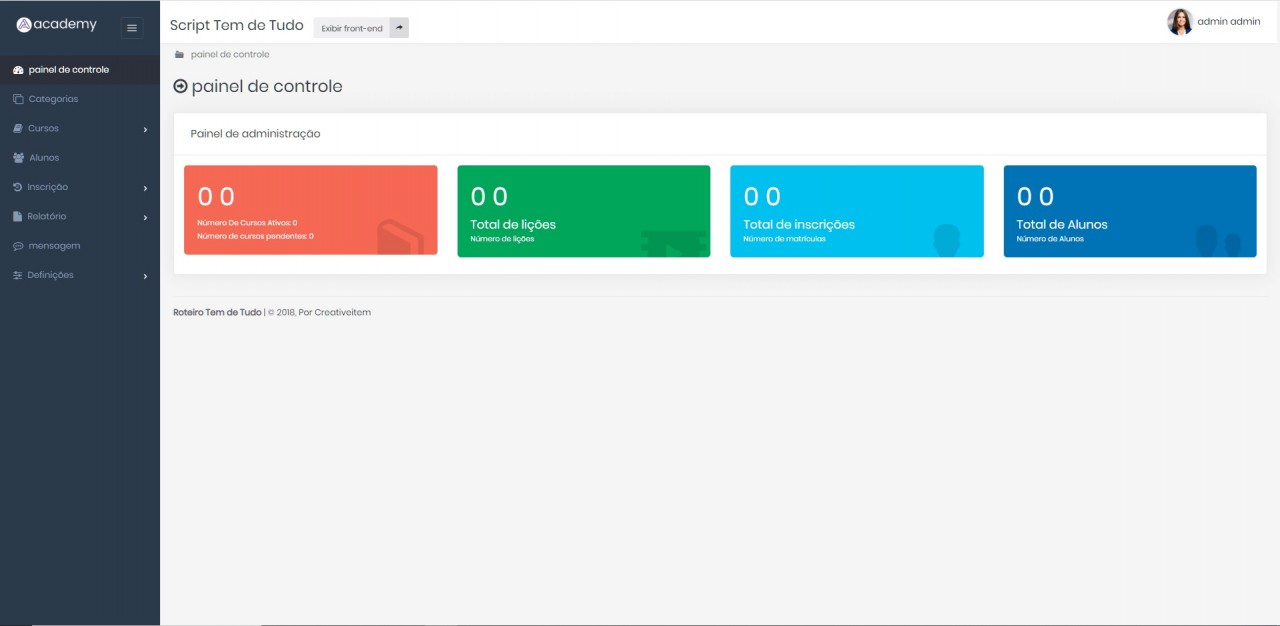Expand the Definições submenu chevron

coord(145,276)
